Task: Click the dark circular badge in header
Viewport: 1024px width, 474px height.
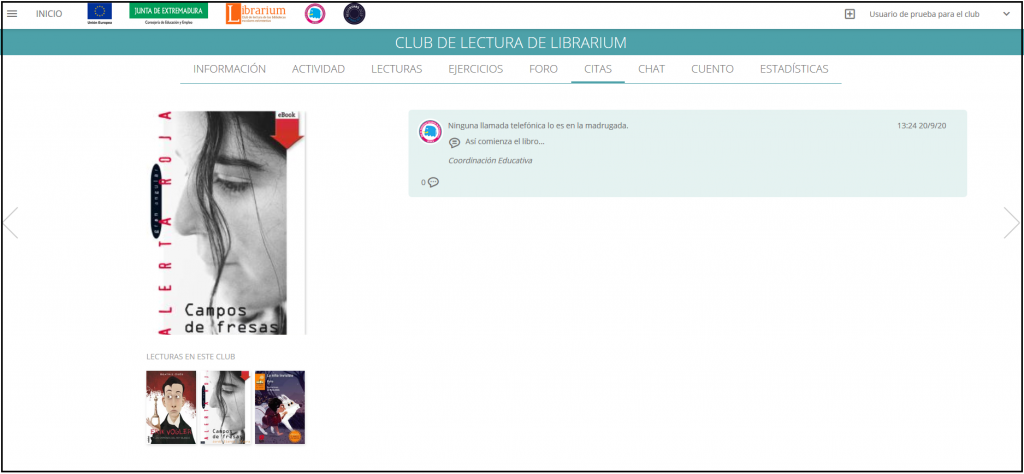Action: click(x=354, y=14)
